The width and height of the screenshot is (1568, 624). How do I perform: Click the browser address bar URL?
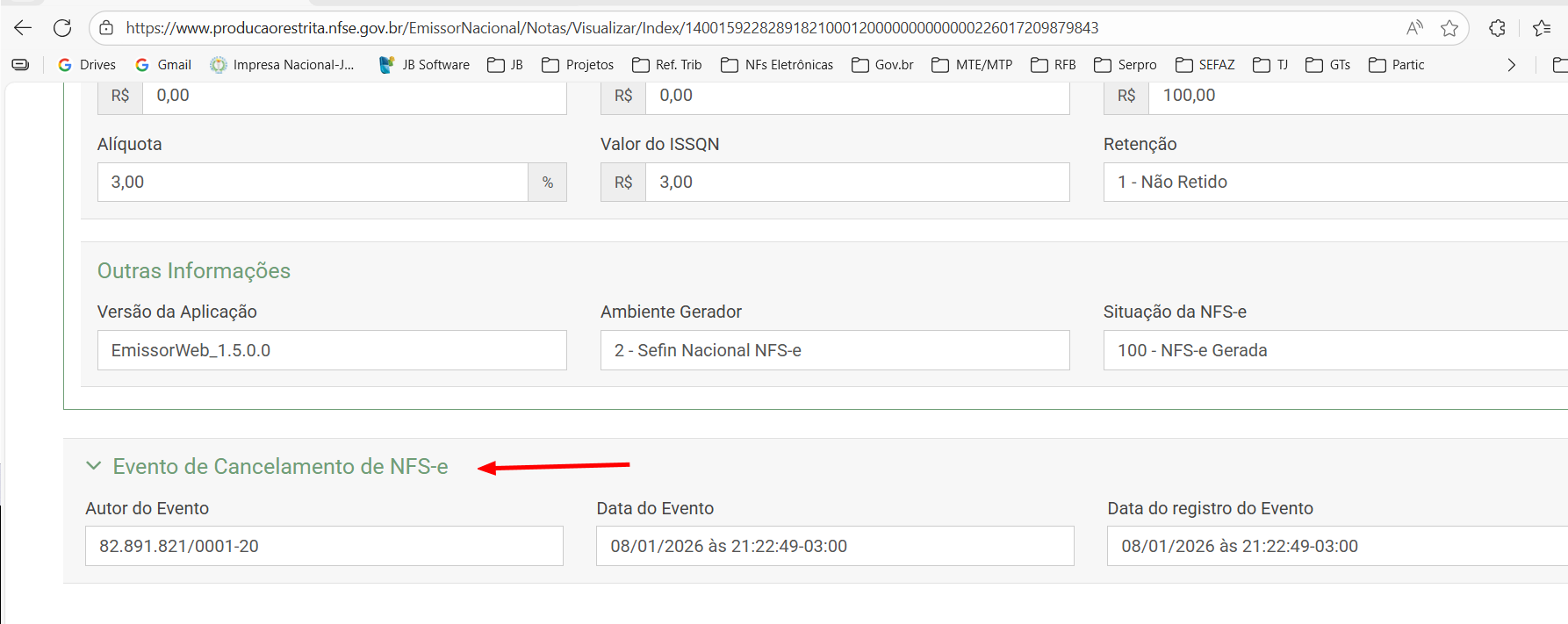pos(611,28)
